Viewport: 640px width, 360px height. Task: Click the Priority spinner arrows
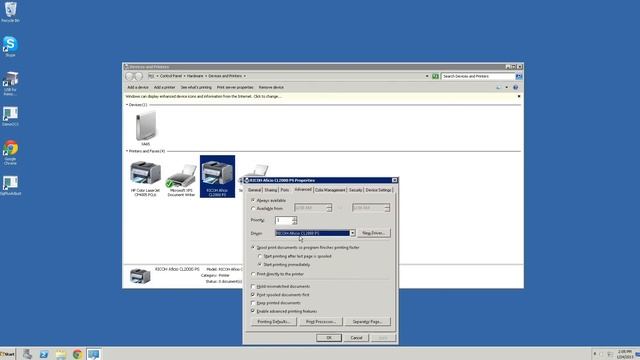(x=295, y=220)
